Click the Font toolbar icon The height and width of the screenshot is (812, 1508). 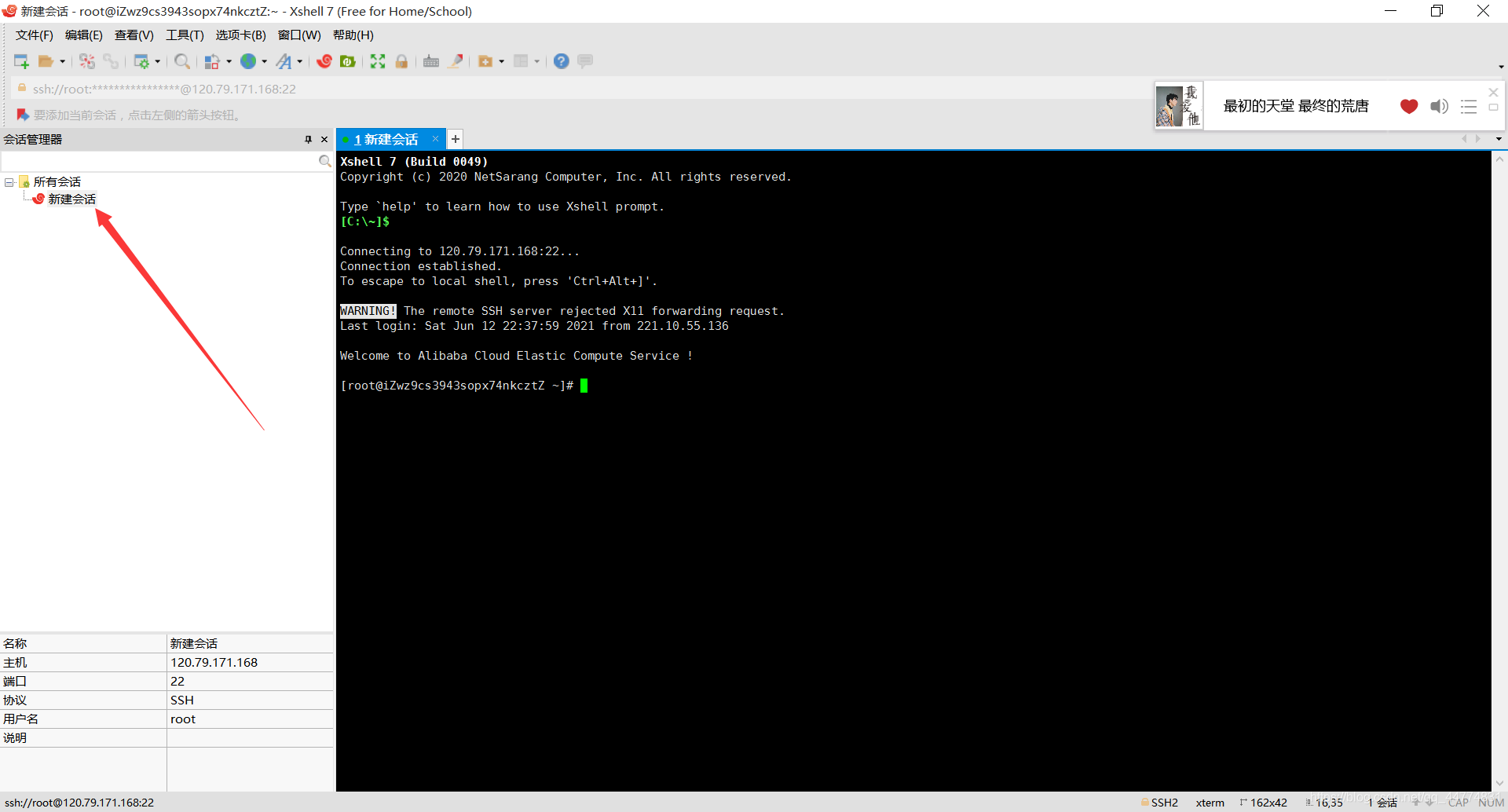click(x=284, y=61)
